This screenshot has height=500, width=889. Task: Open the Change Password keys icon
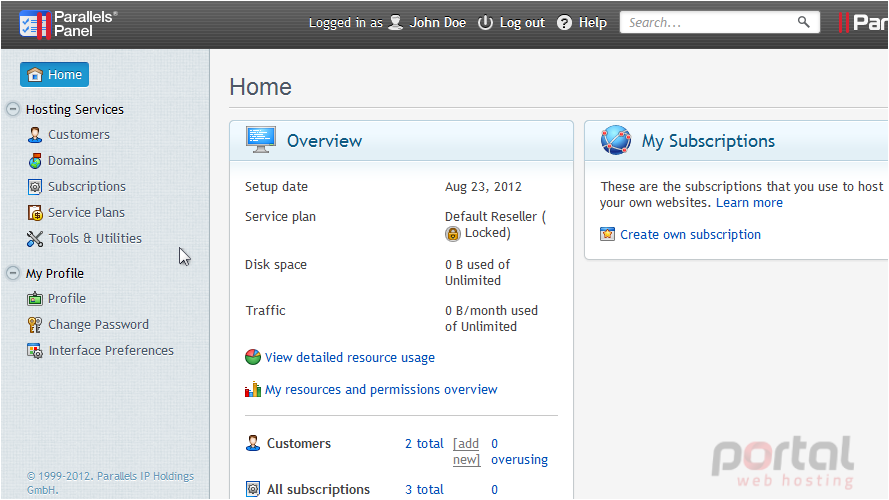click(35, 325)
